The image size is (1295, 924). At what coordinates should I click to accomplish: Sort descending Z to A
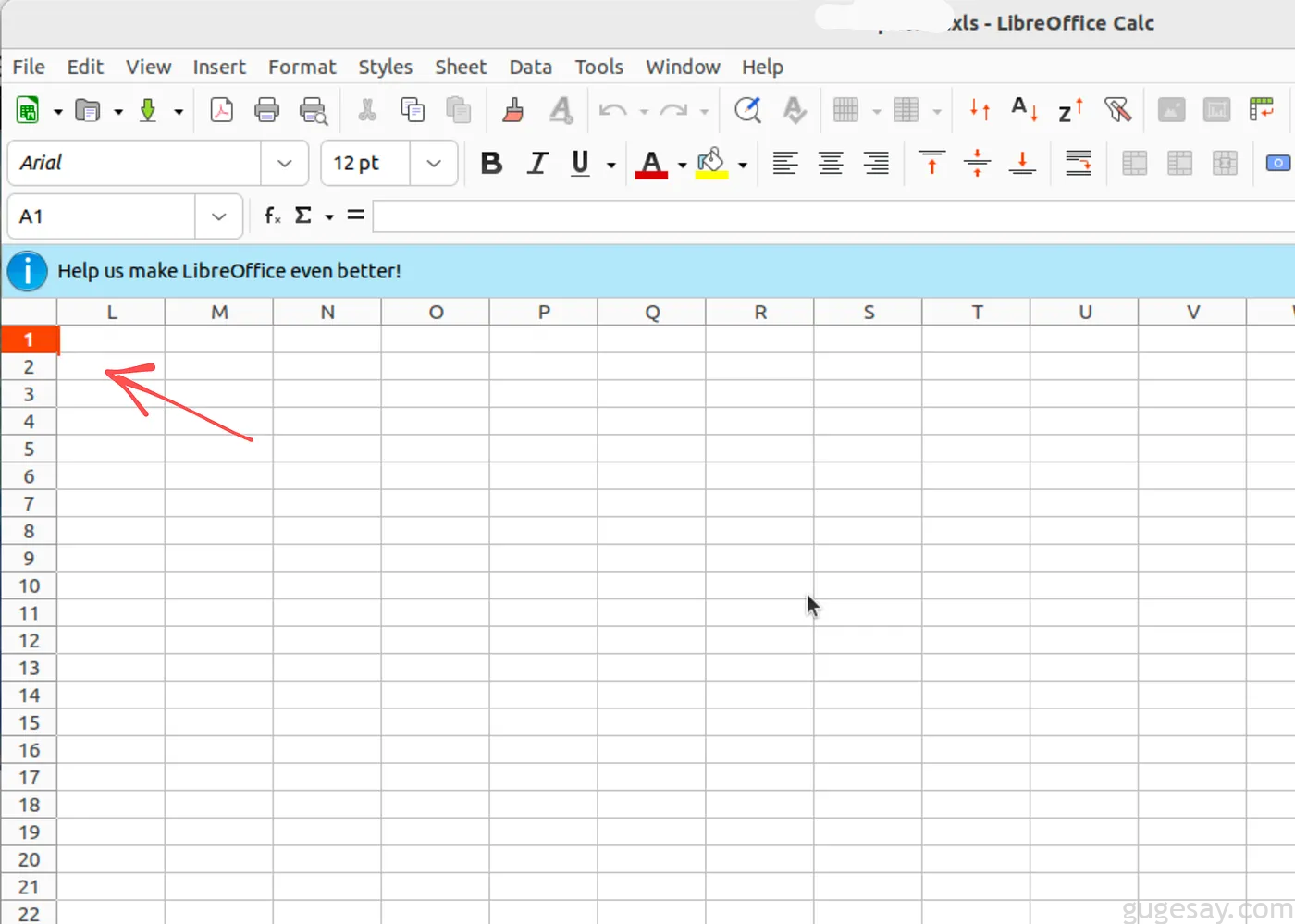coord(1071,111)
